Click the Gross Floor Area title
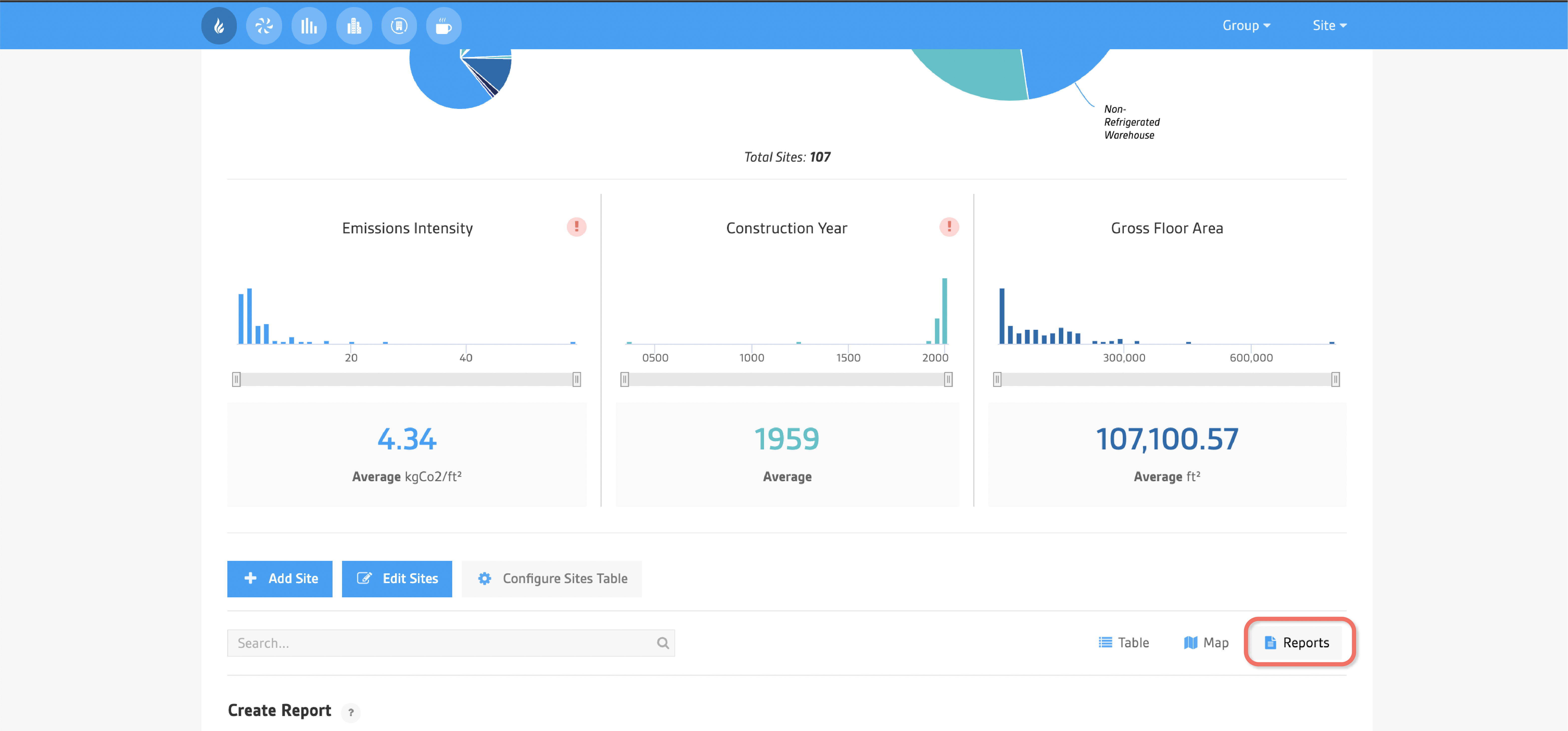The width and height of the screenshot is (1568, 731). pos(1167,228)
